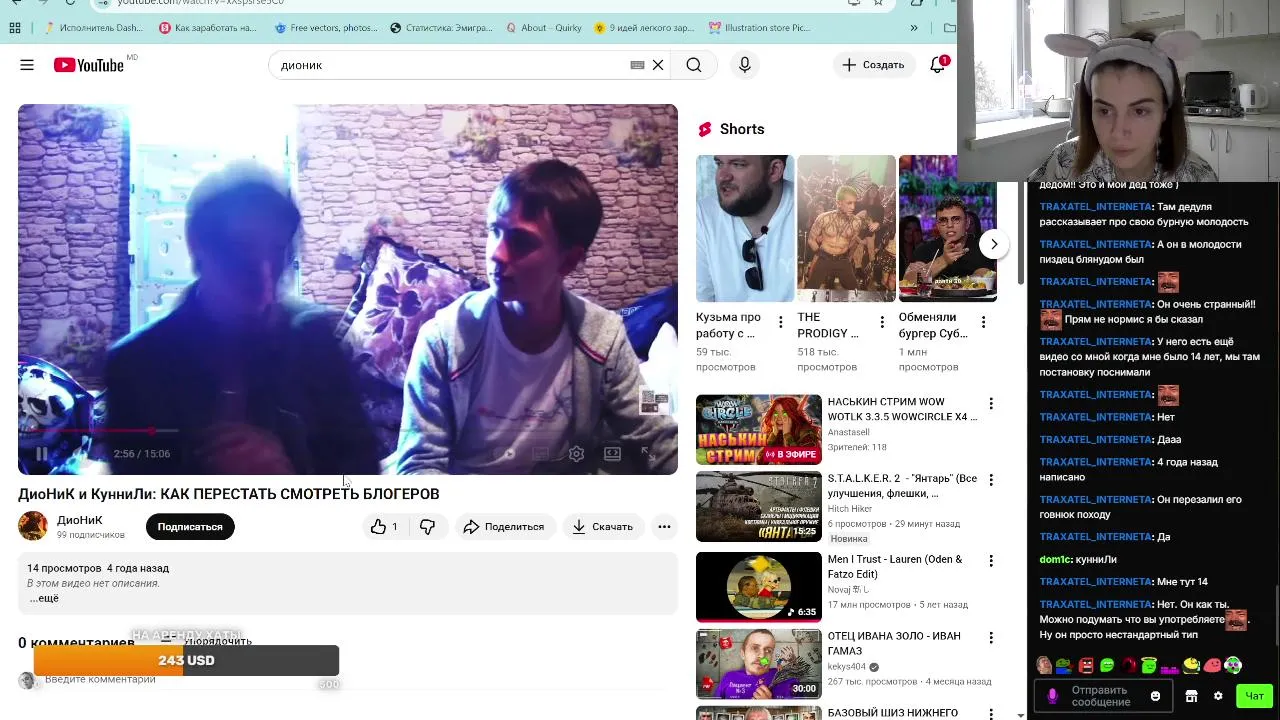This screenshot has width=1280, height=720.
Task: Like the video with thumbs up
Action: [x=384, y=527]
